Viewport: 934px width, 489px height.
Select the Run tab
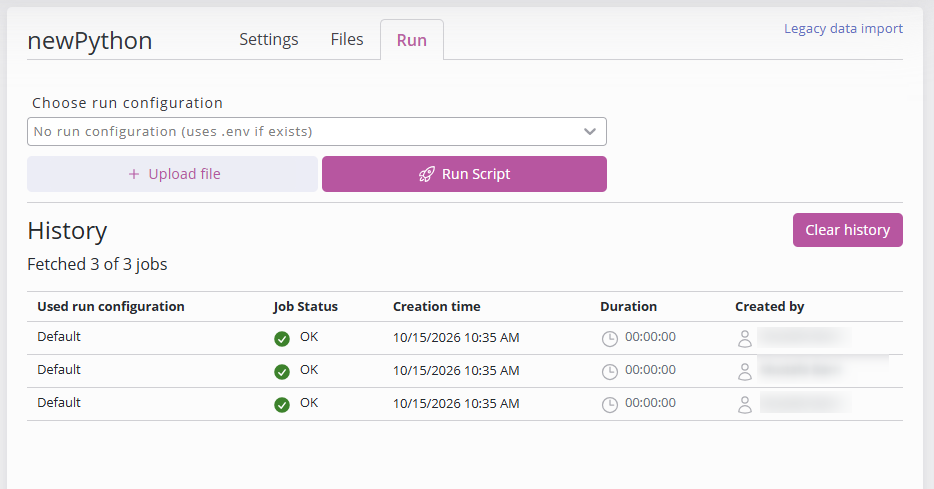point(412,40)
